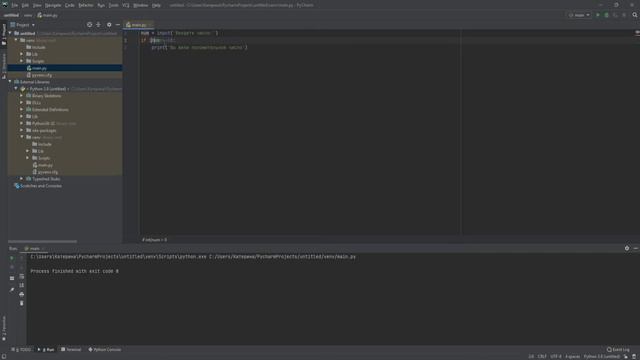
Task: Hide the Run panel with minus icon
Action: click(636, 248)
